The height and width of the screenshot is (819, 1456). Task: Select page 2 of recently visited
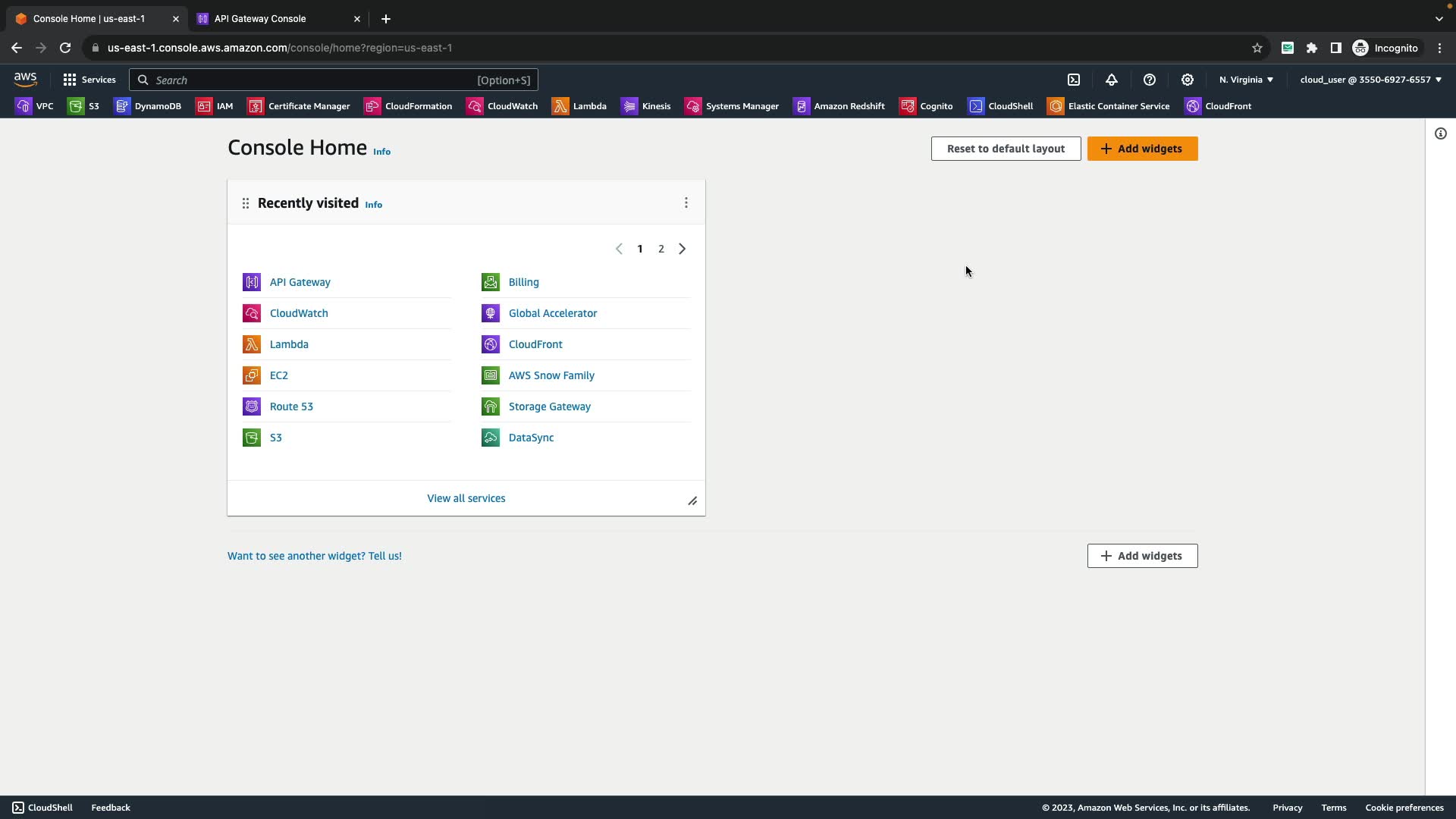pyautogui.click(x=661, y=249)
